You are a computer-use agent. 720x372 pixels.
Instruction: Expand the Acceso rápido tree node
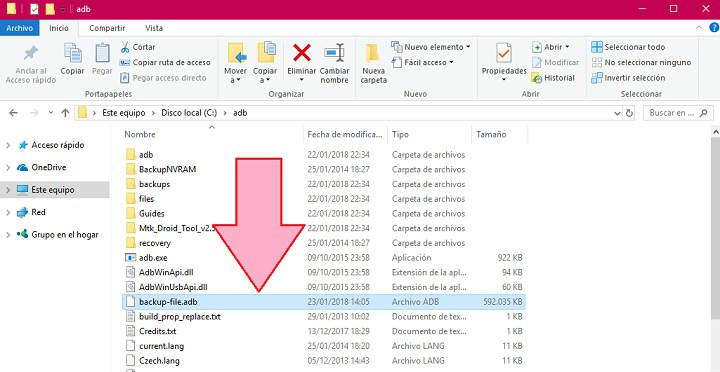[x=8, y=146]
